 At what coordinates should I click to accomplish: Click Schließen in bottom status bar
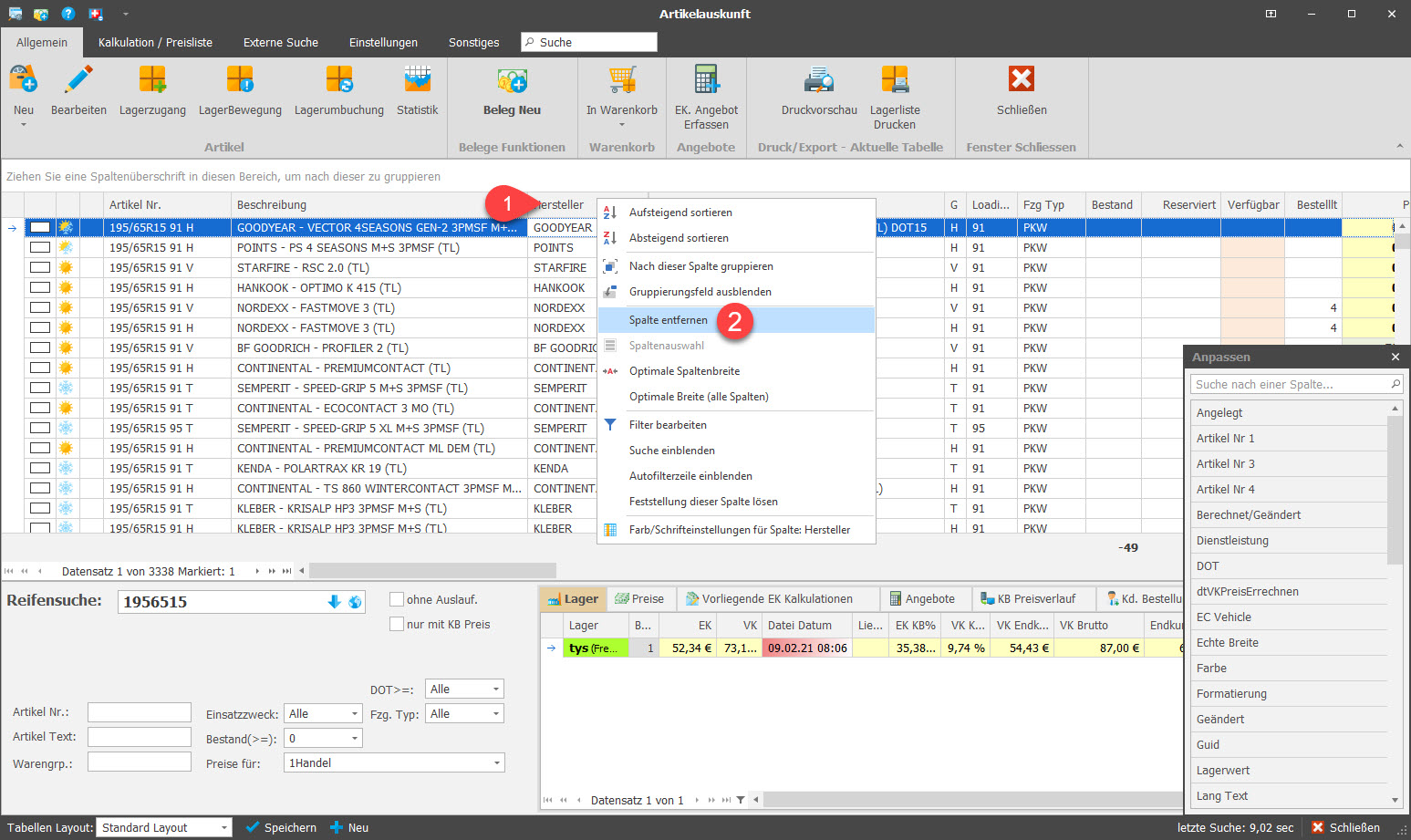click(1345, 827)
